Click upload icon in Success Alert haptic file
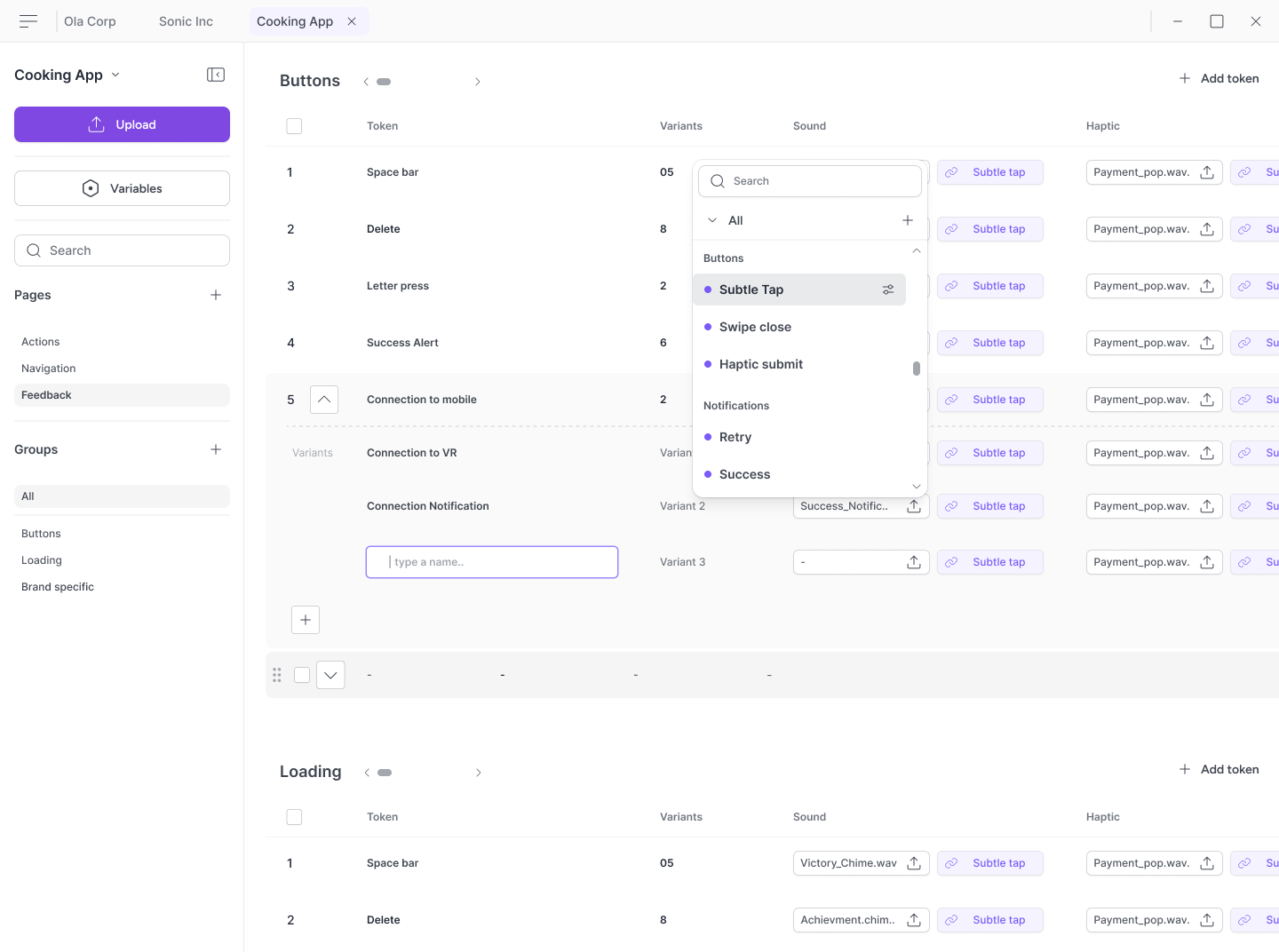 (x=1207, y=343)
